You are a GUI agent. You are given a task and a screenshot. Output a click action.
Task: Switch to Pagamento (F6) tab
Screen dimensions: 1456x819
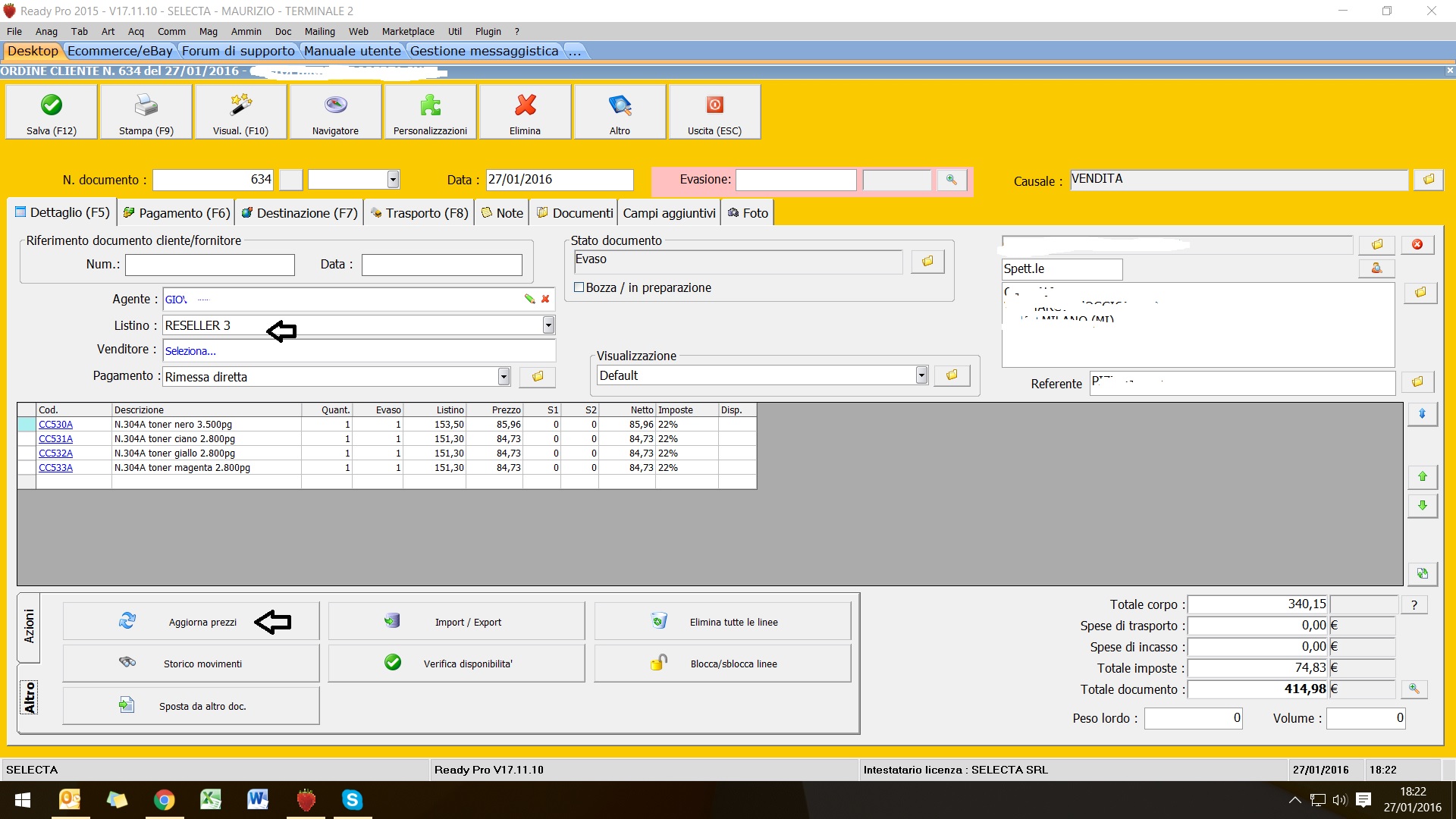(x=177, y=213)
